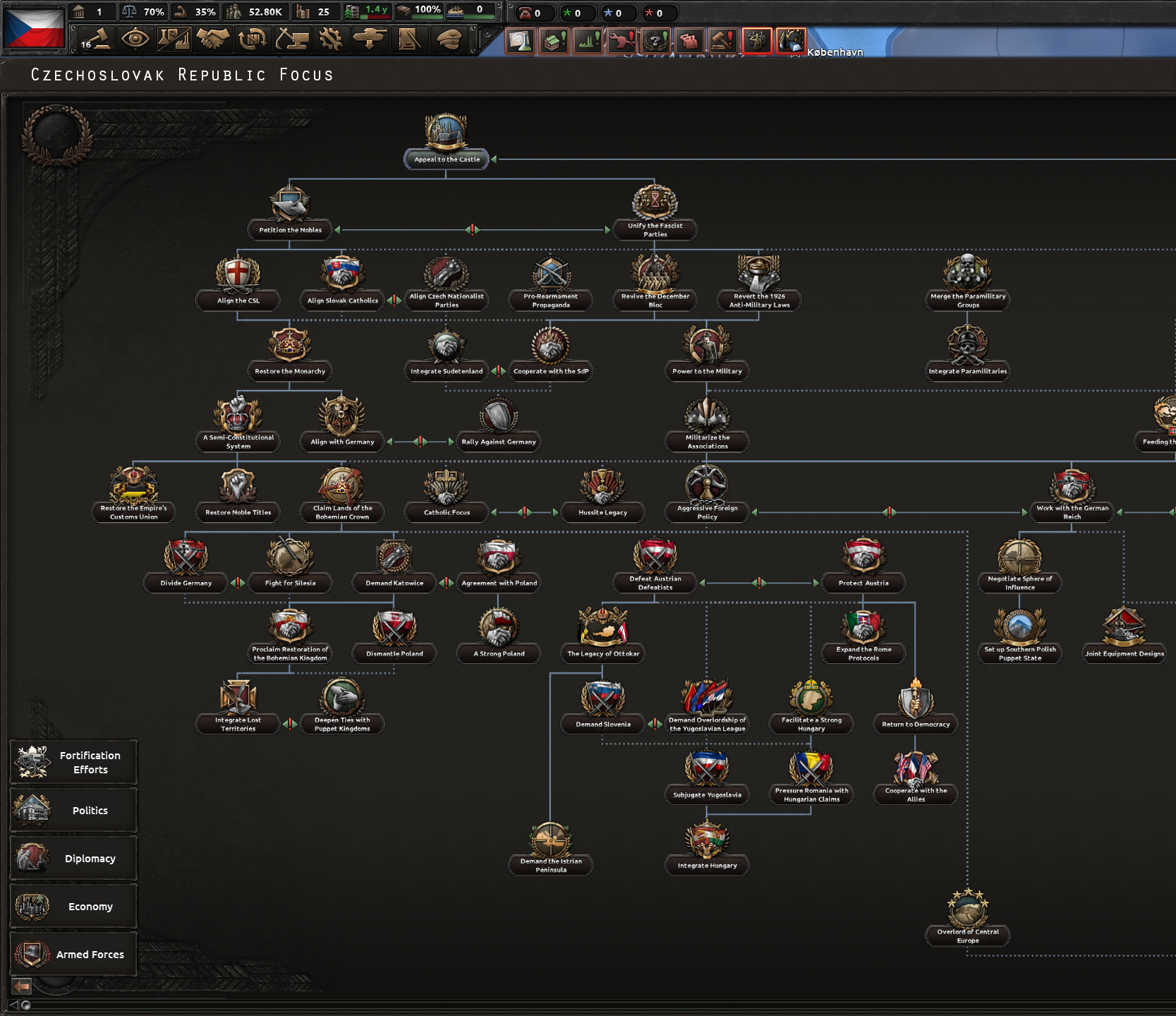Jump to the Armed Forces focus branch
This screenshot has width=1176, height=1016.
[x=73, y=954]
